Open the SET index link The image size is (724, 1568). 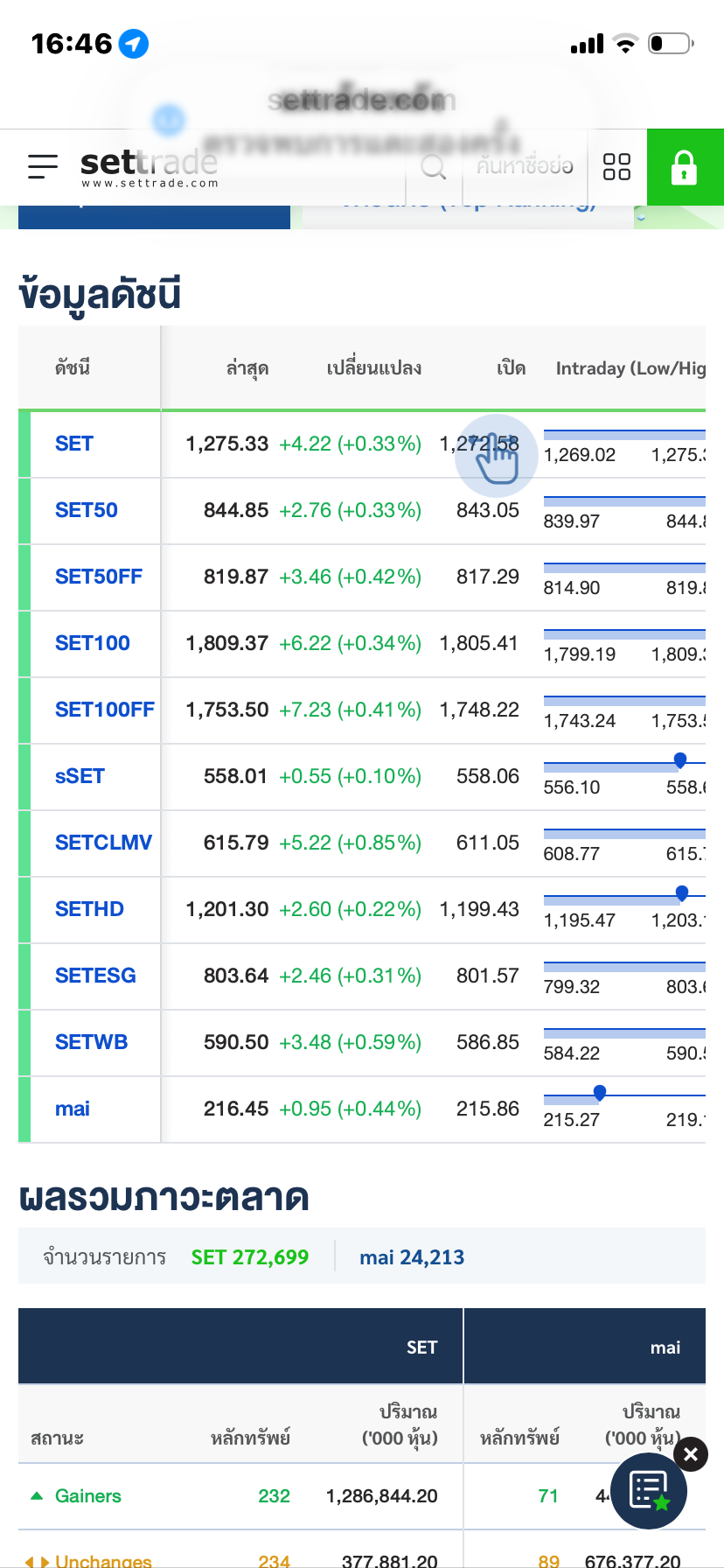[x=74, y=444]
